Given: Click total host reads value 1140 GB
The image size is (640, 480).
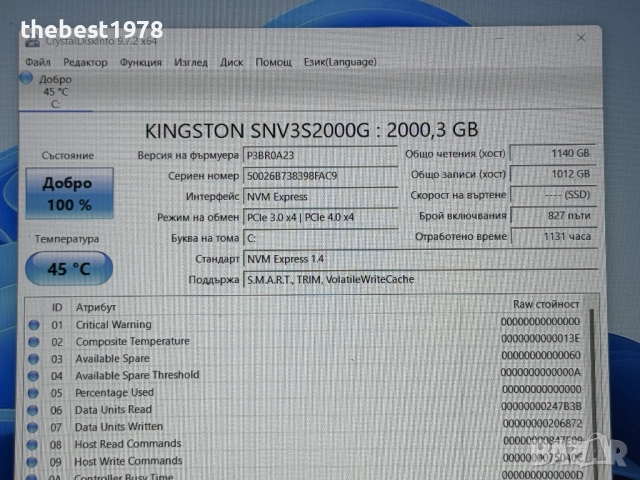Looking at the screenshot, I should pyautogui.click(x=553, y=153).
